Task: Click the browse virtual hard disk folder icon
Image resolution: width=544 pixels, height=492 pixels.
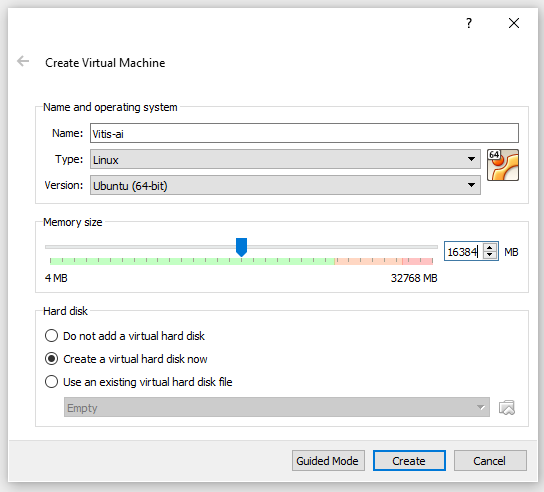Action: [507, 407]
